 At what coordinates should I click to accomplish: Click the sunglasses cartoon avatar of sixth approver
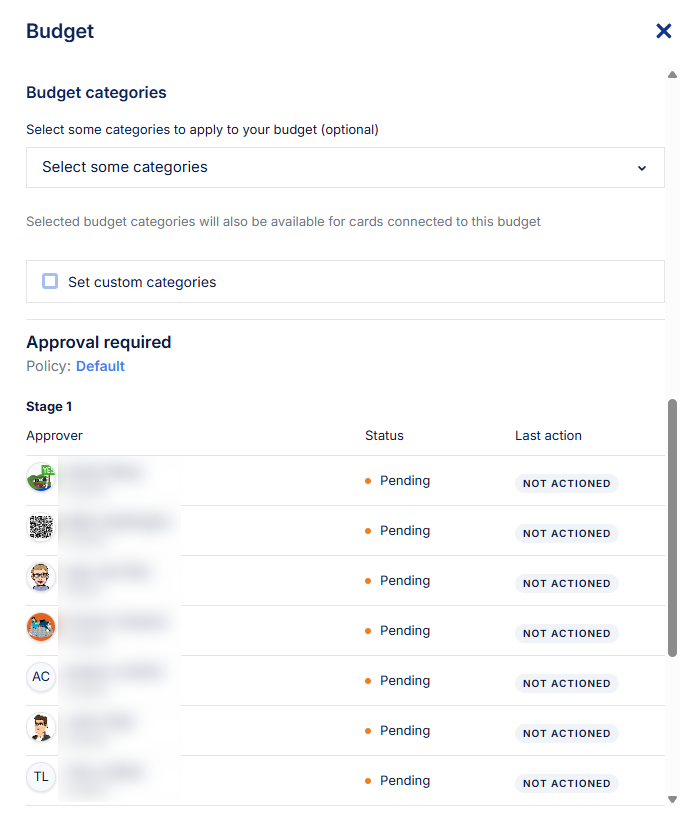click(x=41, y=728)
